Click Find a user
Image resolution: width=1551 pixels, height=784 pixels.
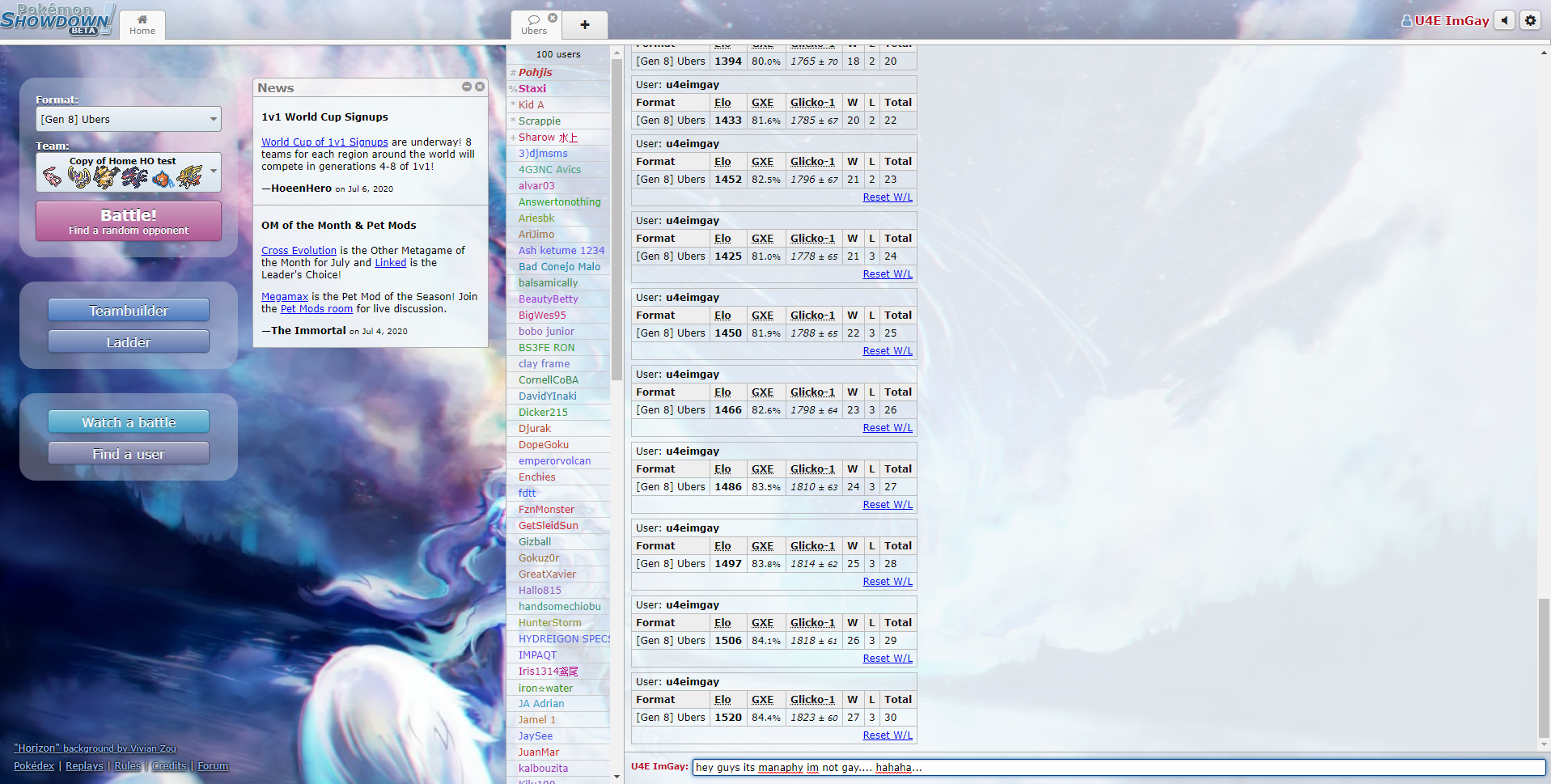[129, 453]
